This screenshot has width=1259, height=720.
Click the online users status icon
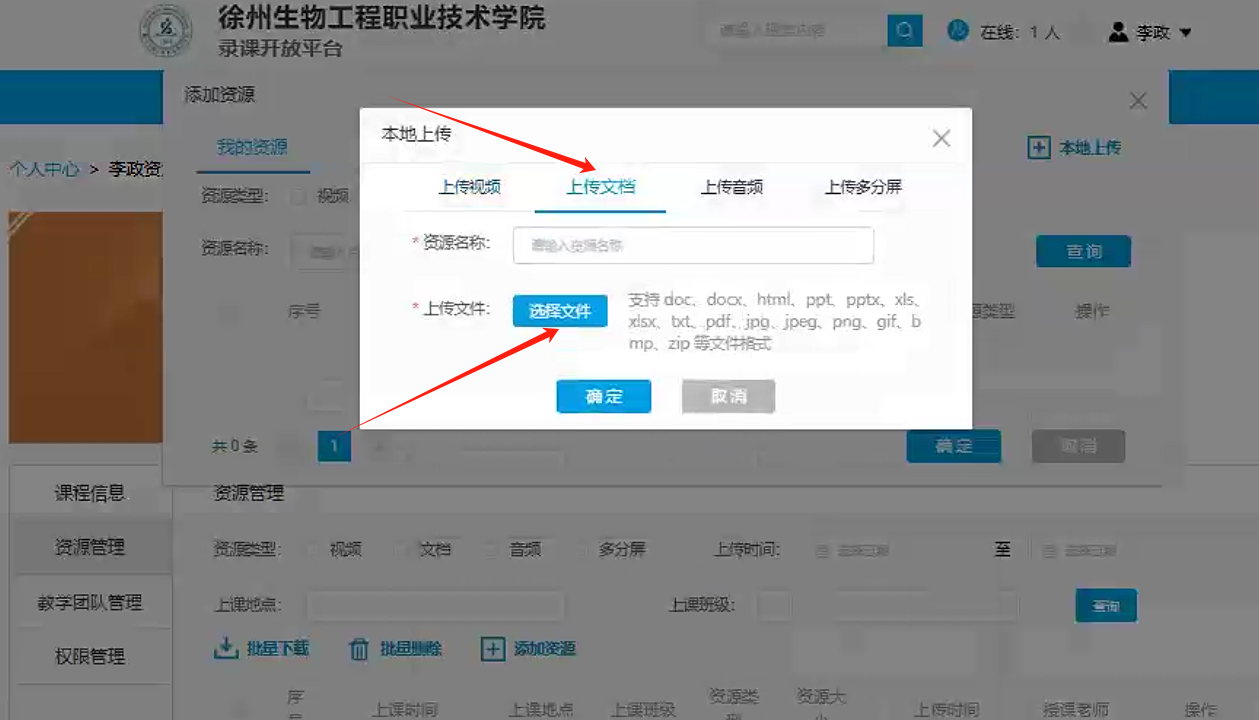(958, 31)
